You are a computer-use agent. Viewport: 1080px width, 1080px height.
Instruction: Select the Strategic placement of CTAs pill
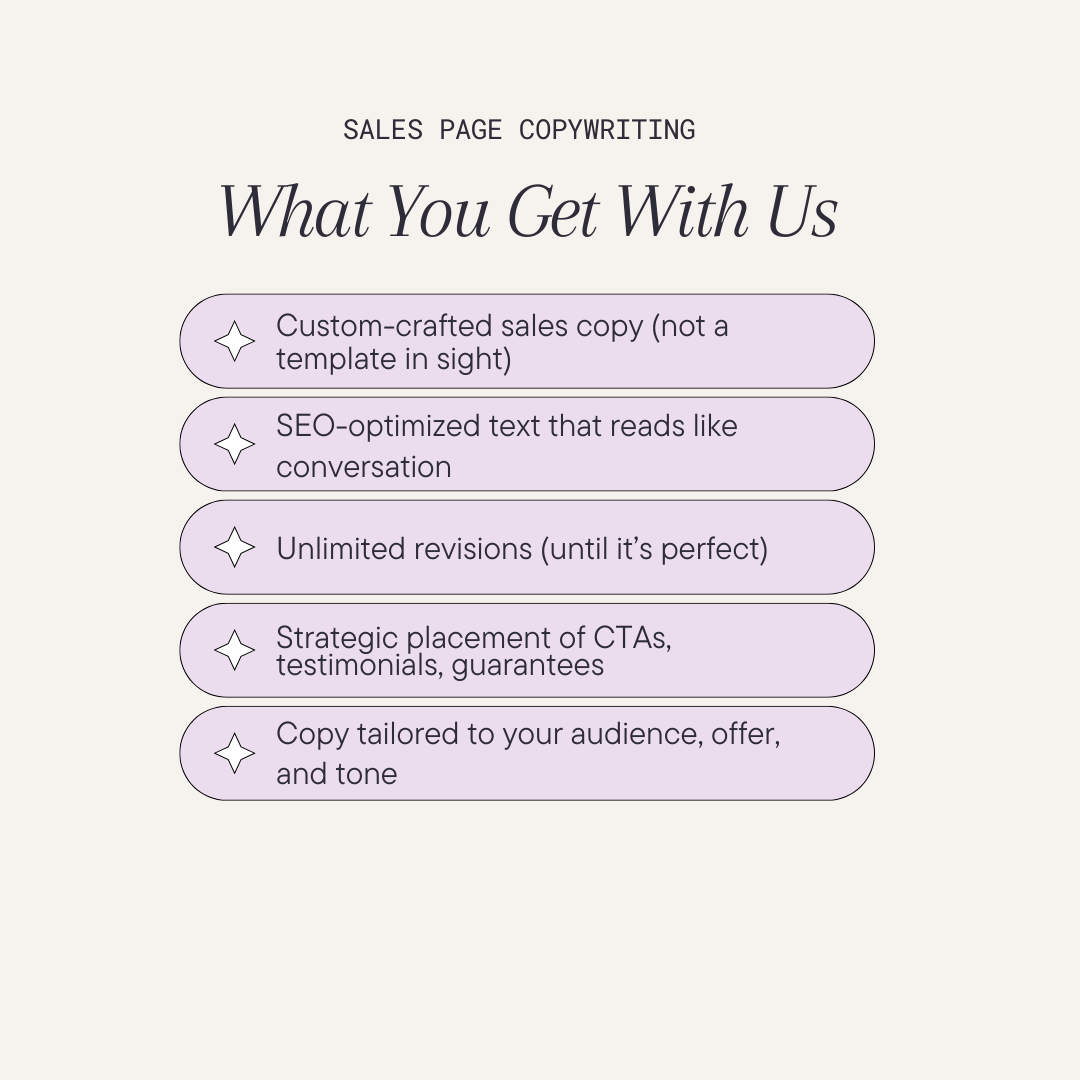[527, 650]
